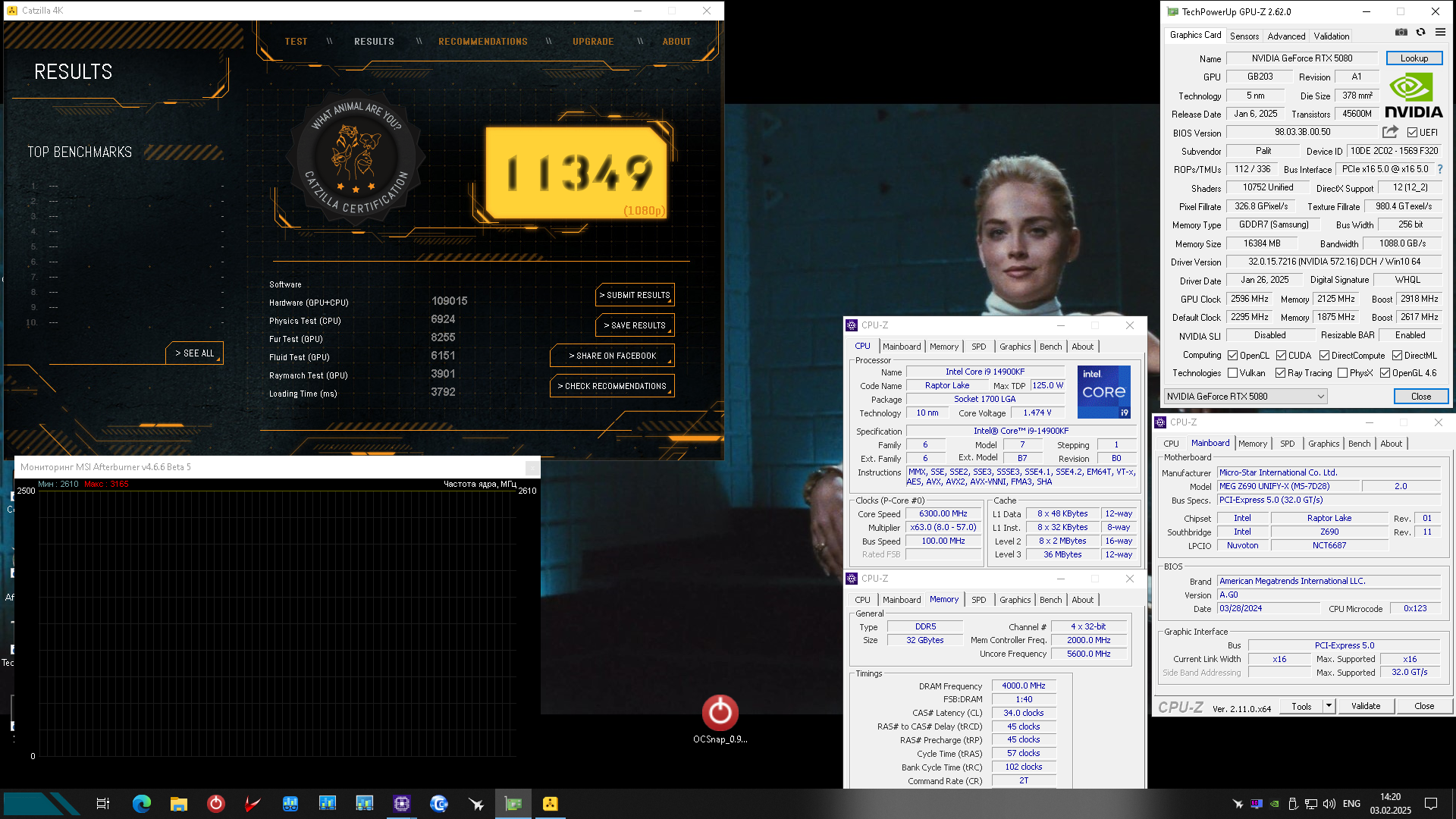Screen dimensions: 1456x819
Task: Click the red power OCSnap taskbar icon
Action: (216, 804)
